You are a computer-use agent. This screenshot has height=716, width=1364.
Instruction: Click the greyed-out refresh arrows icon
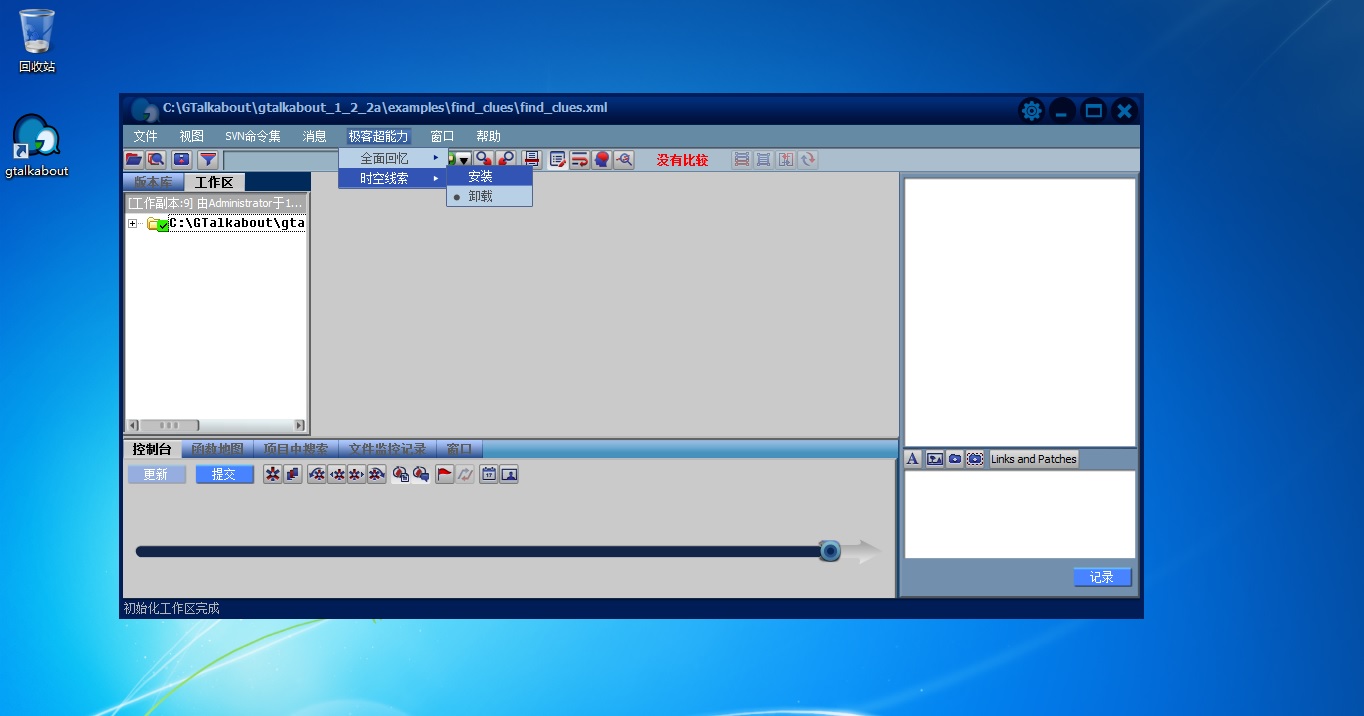tap(807, 159)
